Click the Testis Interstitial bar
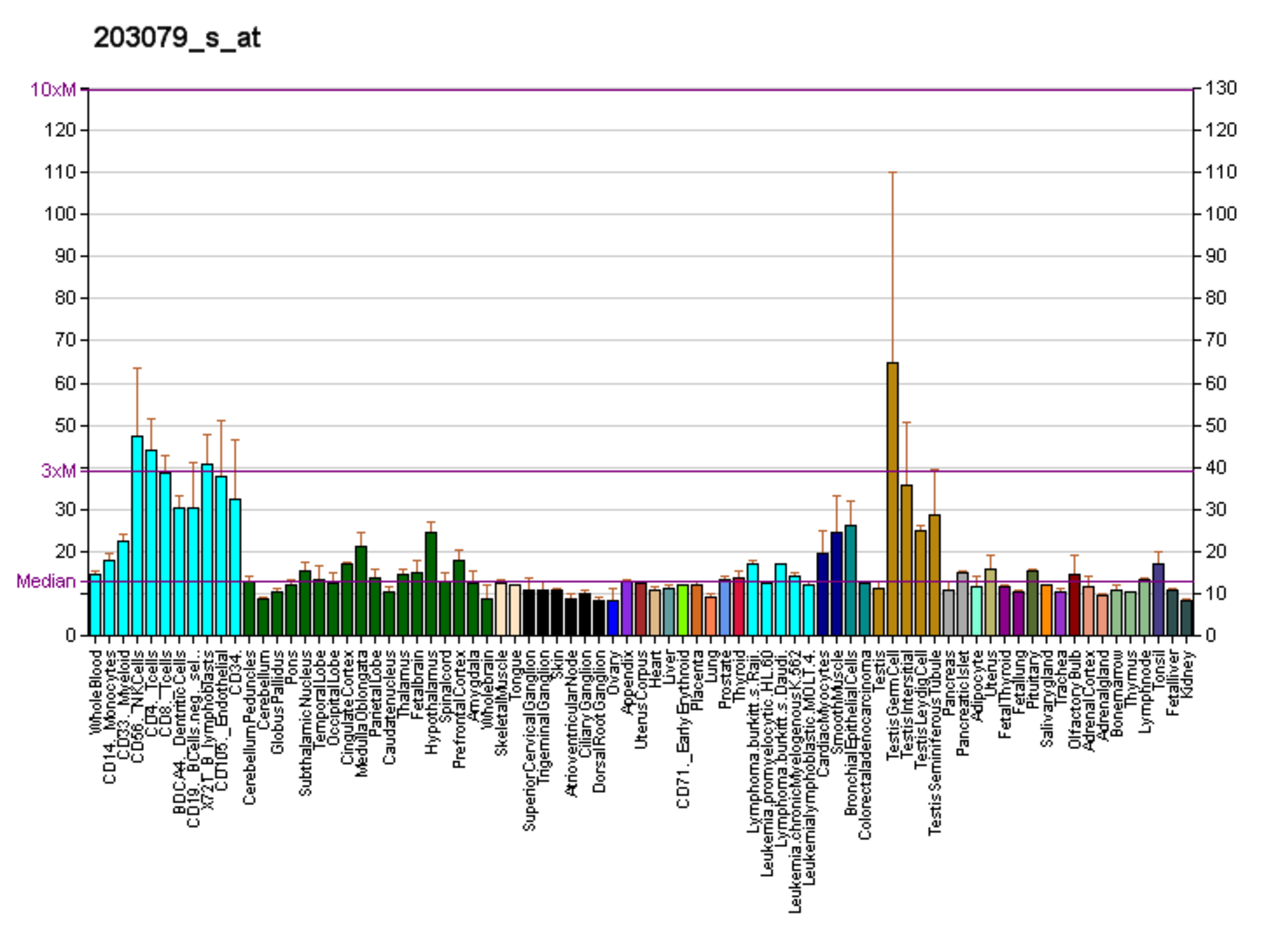Viewport: 1280px width, 927px height. tap(906, 560)
